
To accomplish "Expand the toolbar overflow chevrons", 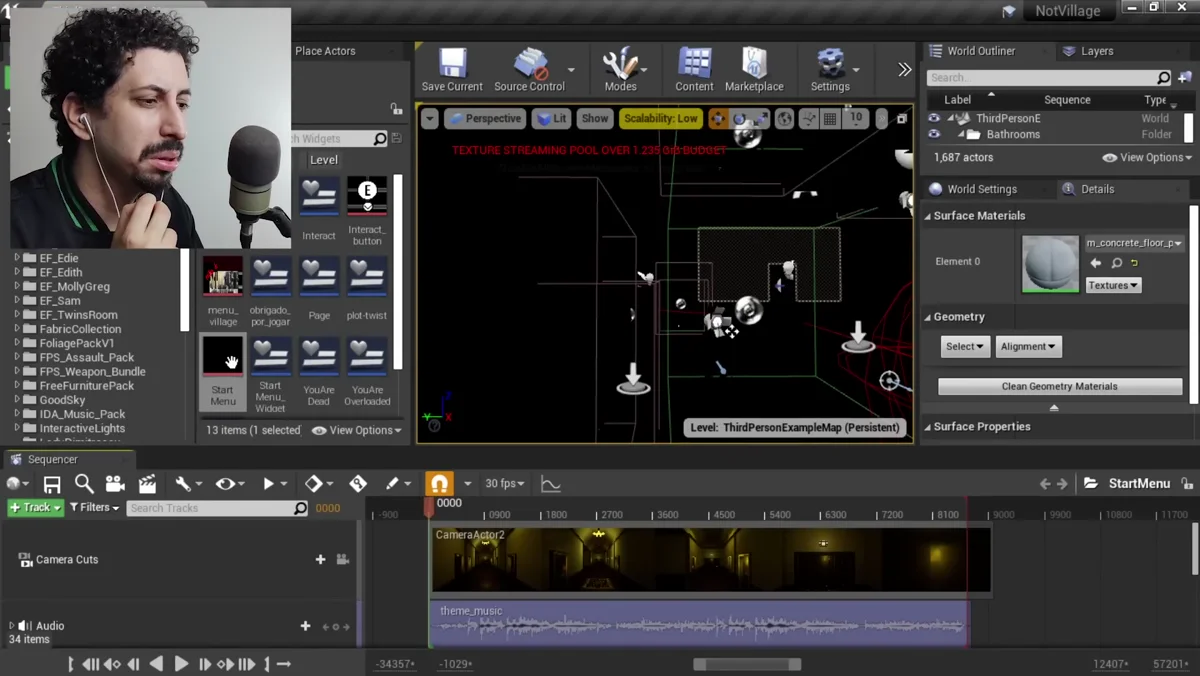I will (904, 70).
